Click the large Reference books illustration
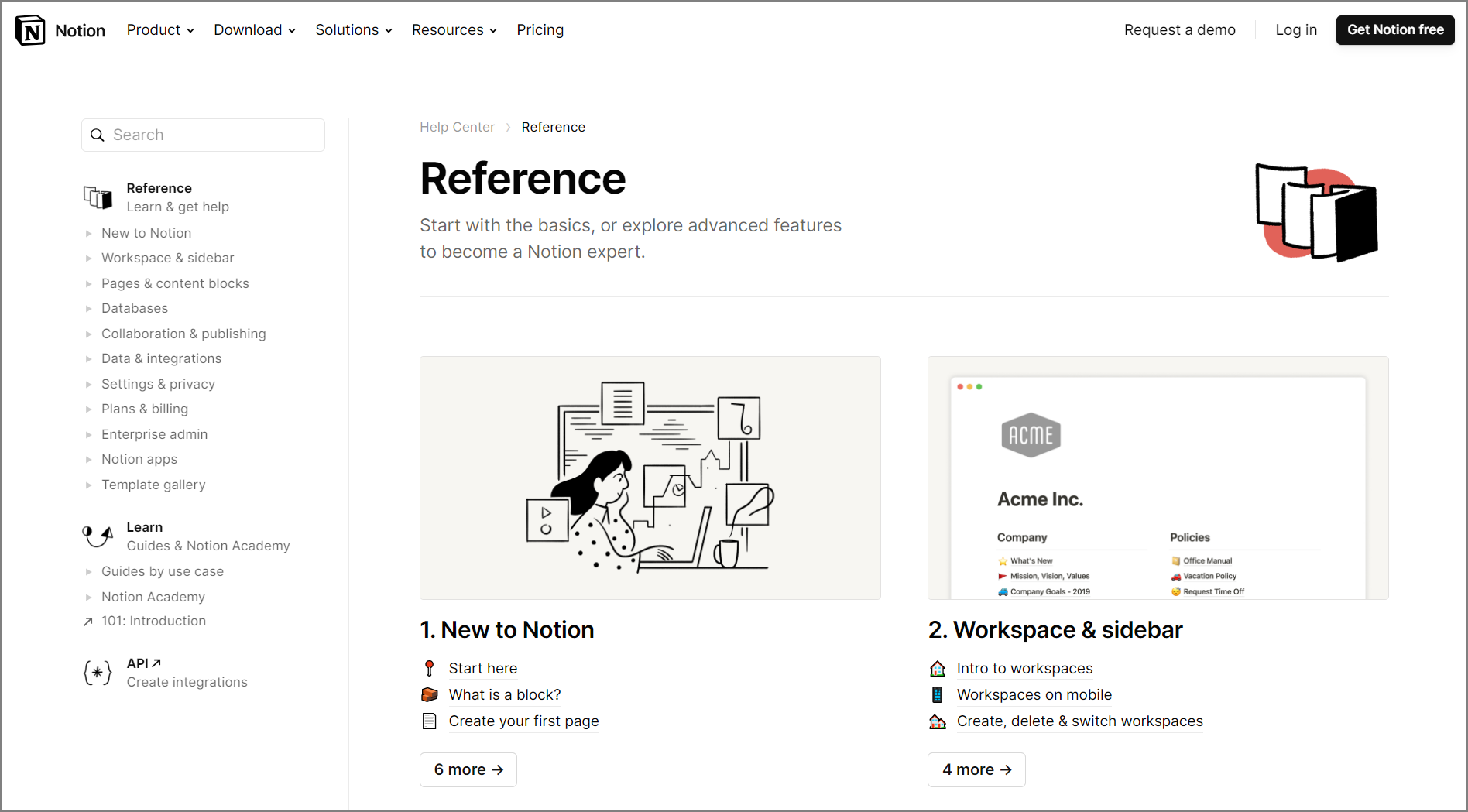 click(x=1316, y=213)
